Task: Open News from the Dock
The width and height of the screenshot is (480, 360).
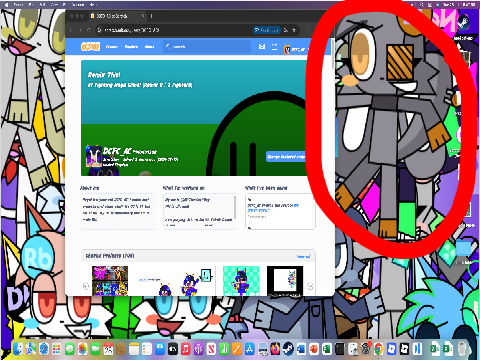Action: pos(211,349)
